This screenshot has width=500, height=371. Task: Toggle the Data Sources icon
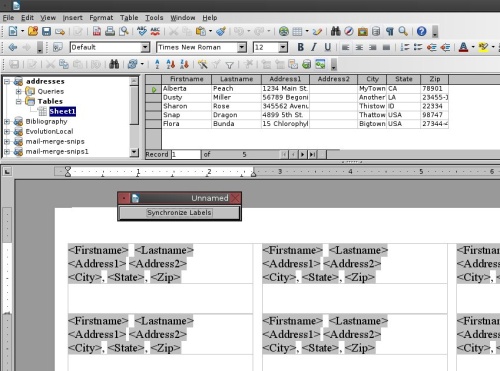(376, 31)
